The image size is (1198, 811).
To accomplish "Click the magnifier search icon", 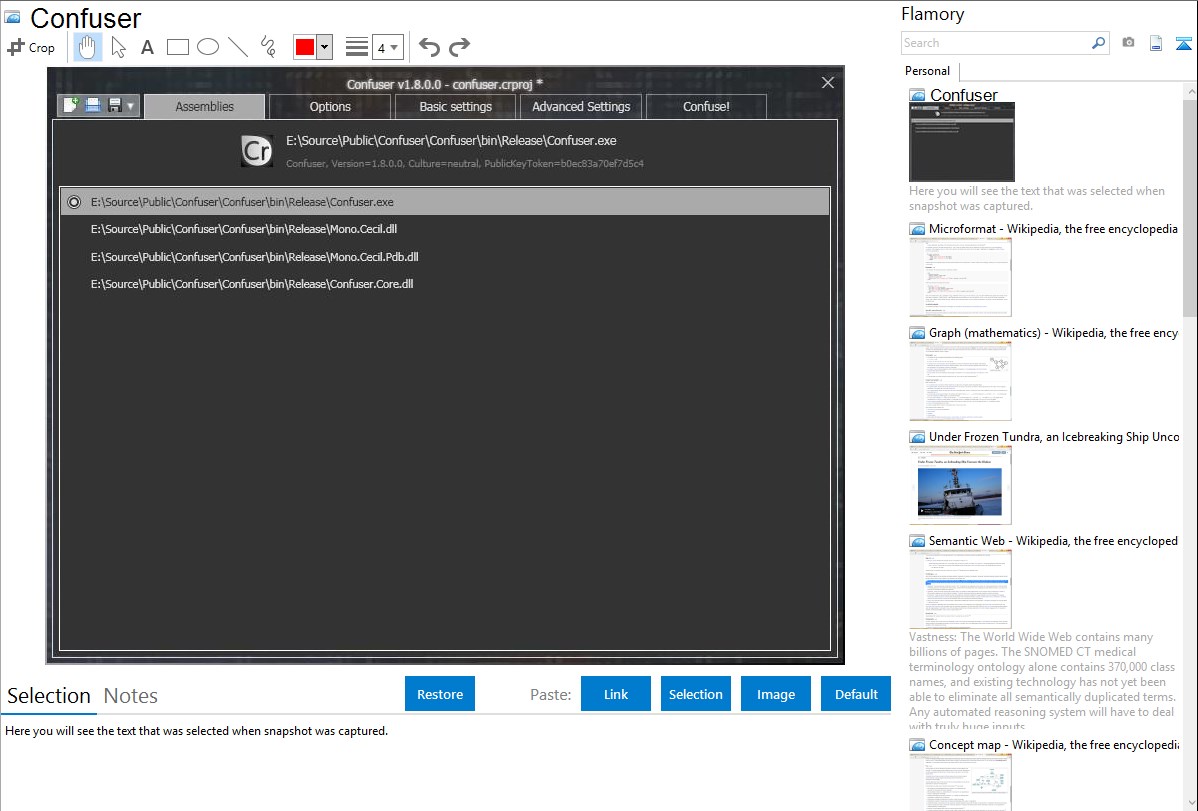I will pos(1098,43).
